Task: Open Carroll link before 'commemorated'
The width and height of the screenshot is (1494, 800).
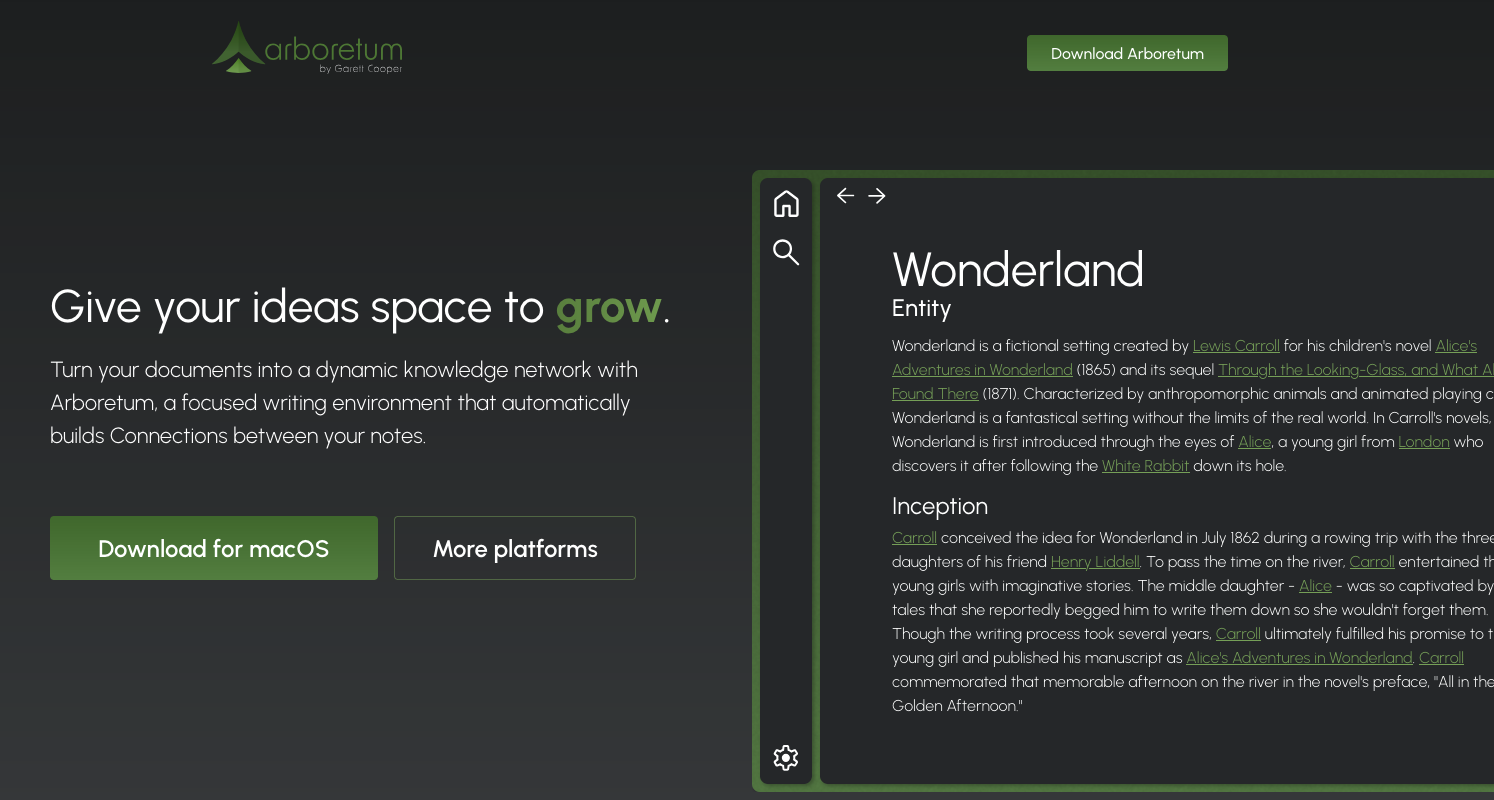Action: click(1441, 658)
